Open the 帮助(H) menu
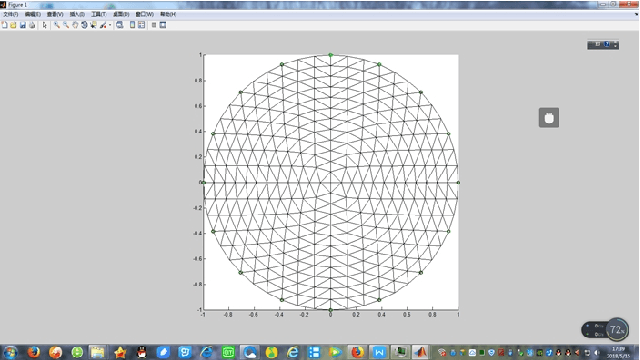This screenshot has width=640, height=360. tap(168, 14)
